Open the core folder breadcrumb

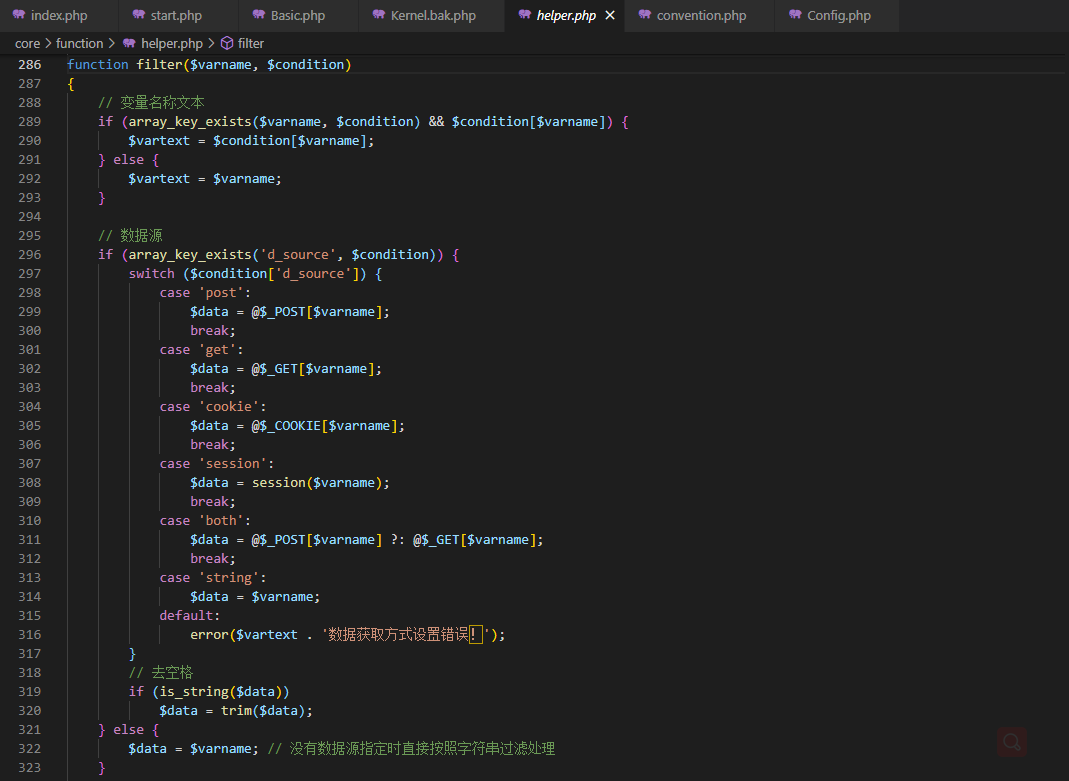pos(27,44)
